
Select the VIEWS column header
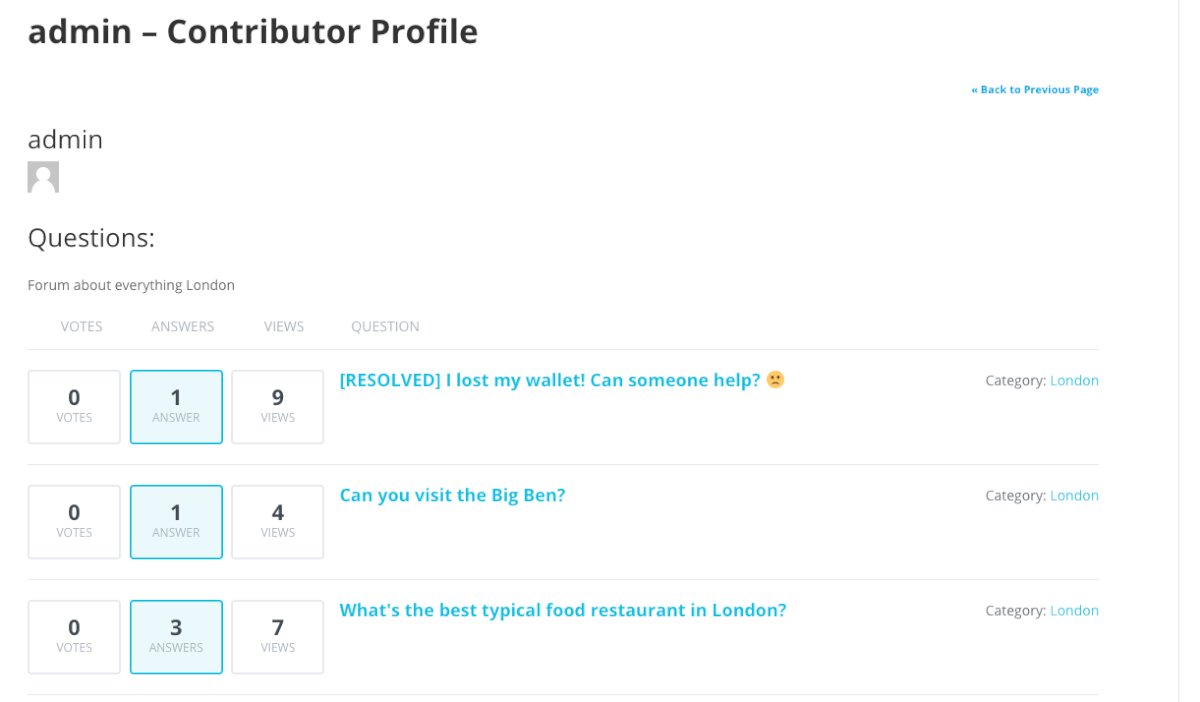[x=284, y=327]
